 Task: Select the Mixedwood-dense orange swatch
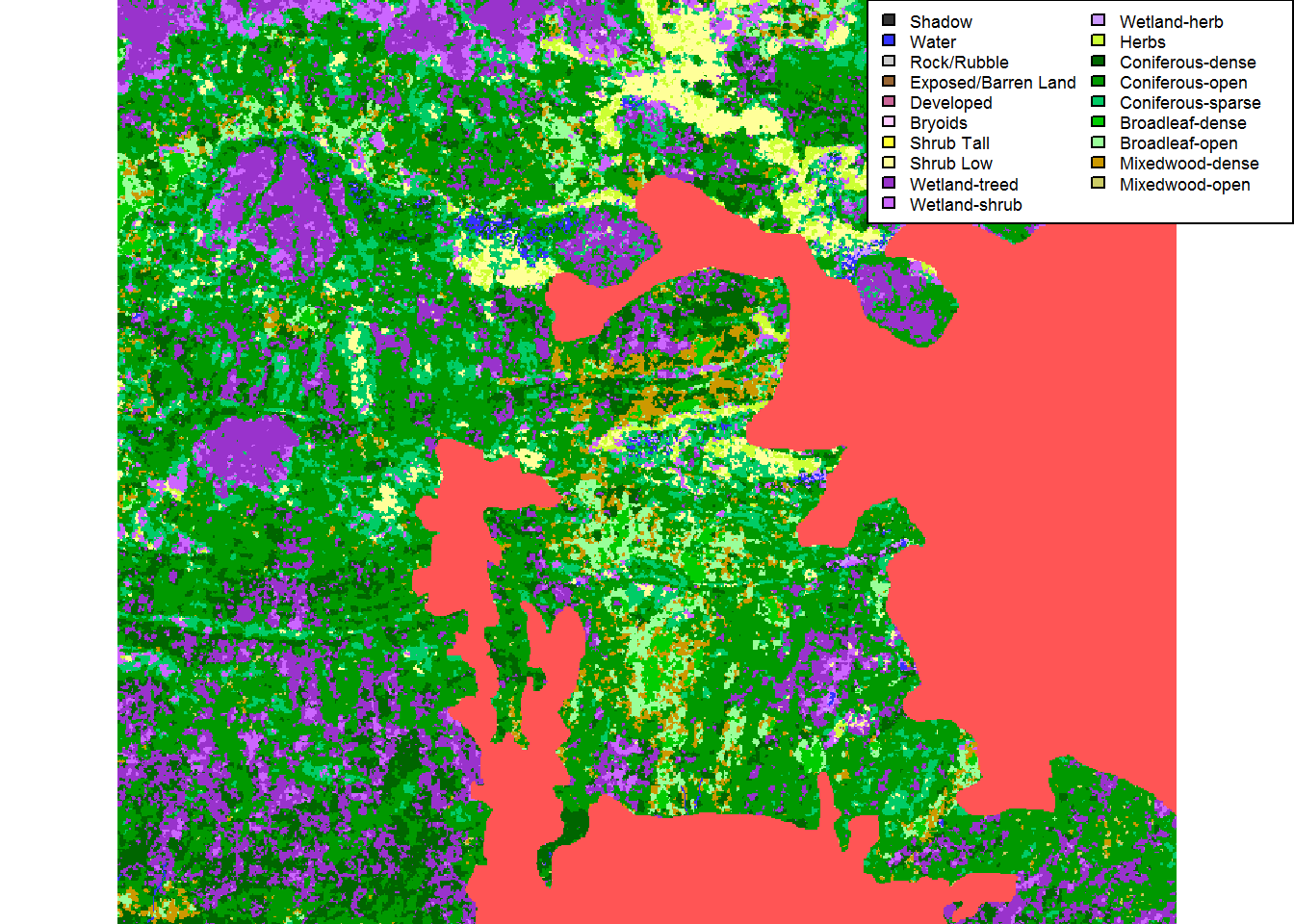[1099, 163]
